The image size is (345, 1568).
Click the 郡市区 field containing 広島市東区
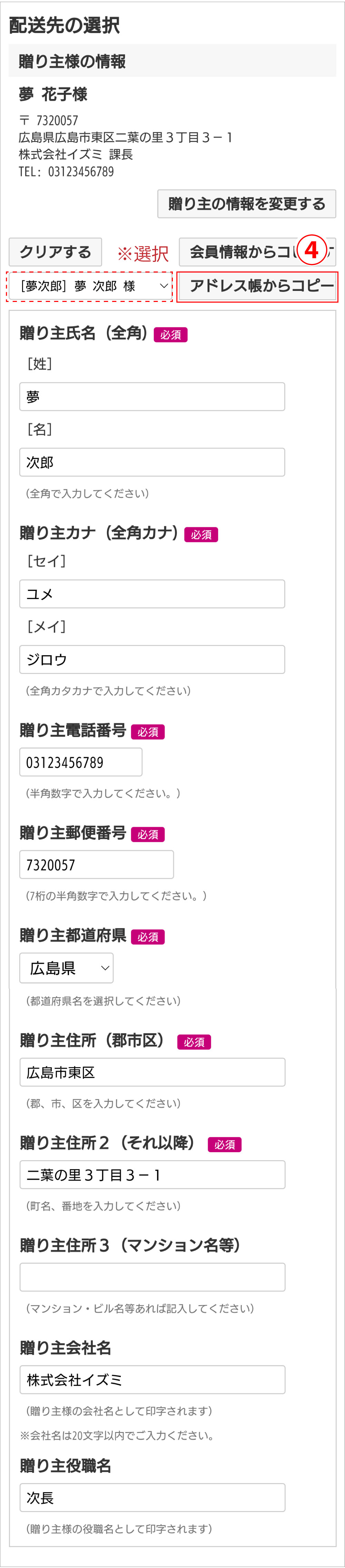click(152, 1072)
